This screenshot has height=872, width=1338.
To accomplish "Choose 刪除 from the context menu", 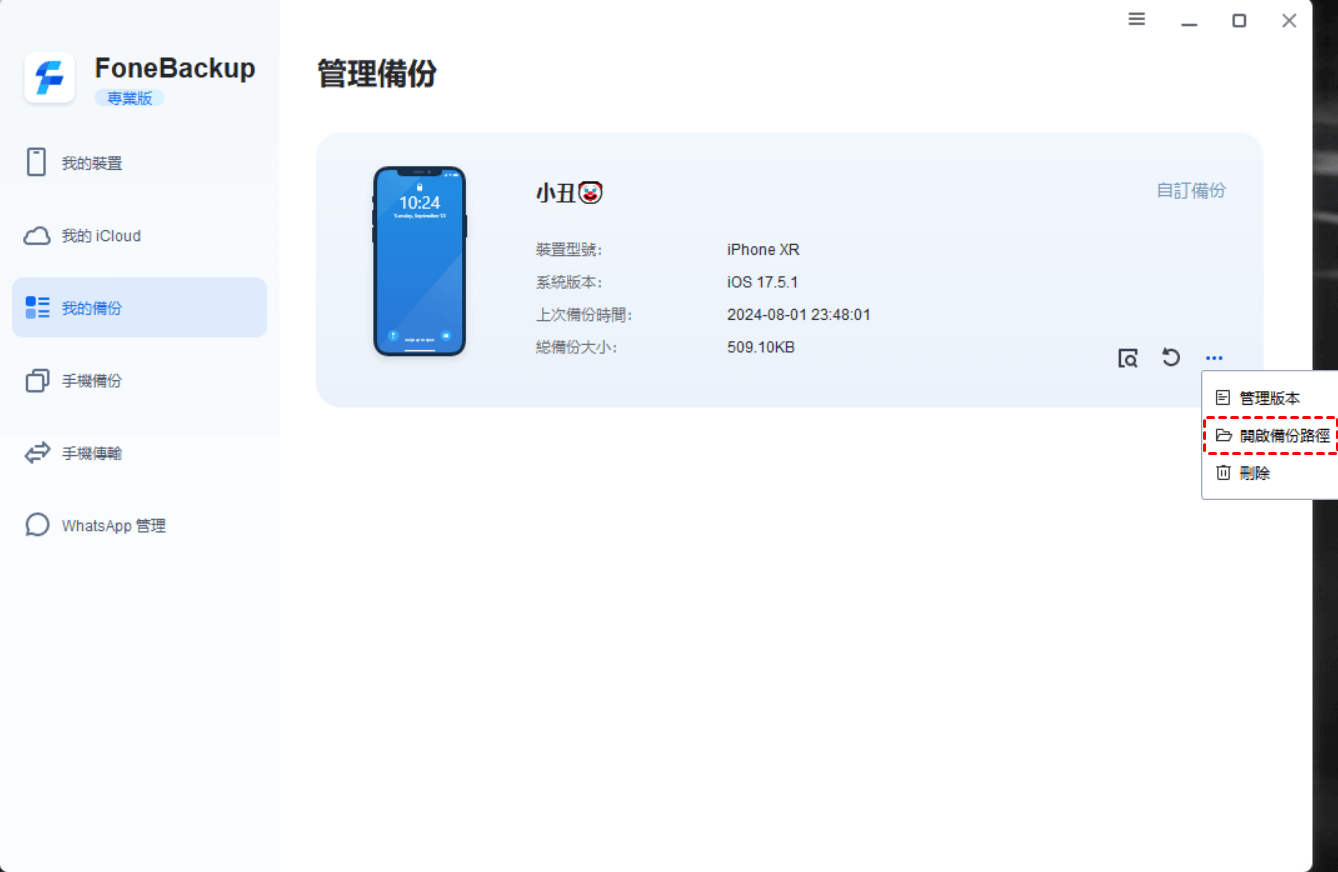I will point(1270,473).
